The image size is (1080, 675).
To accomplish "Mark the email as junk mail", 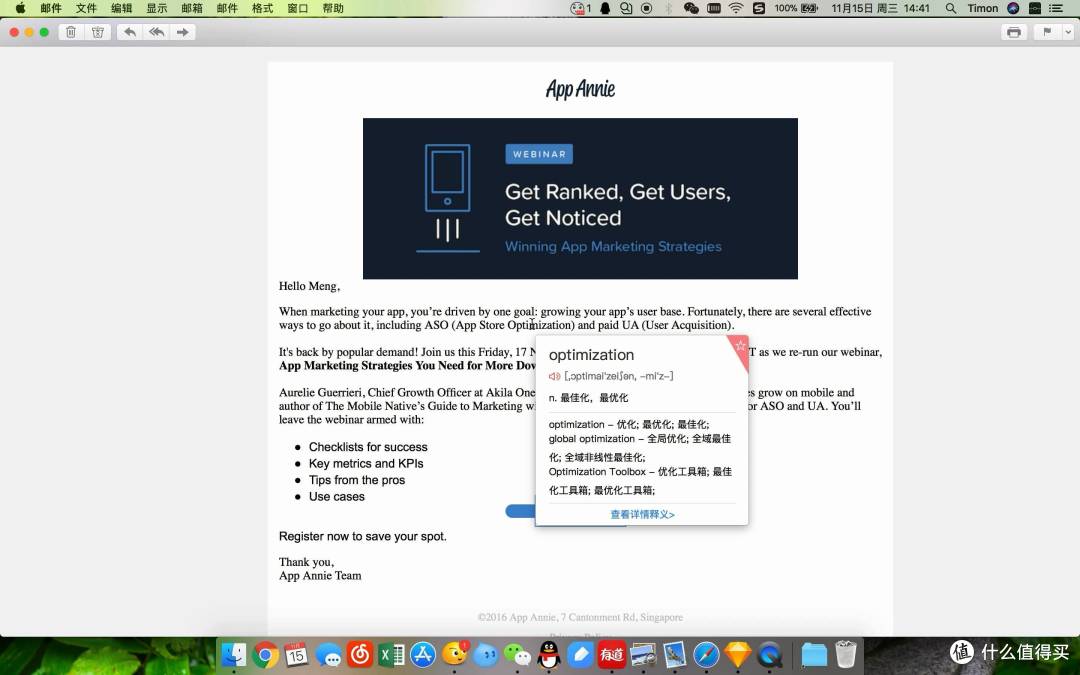I will [x=98, y=32].
